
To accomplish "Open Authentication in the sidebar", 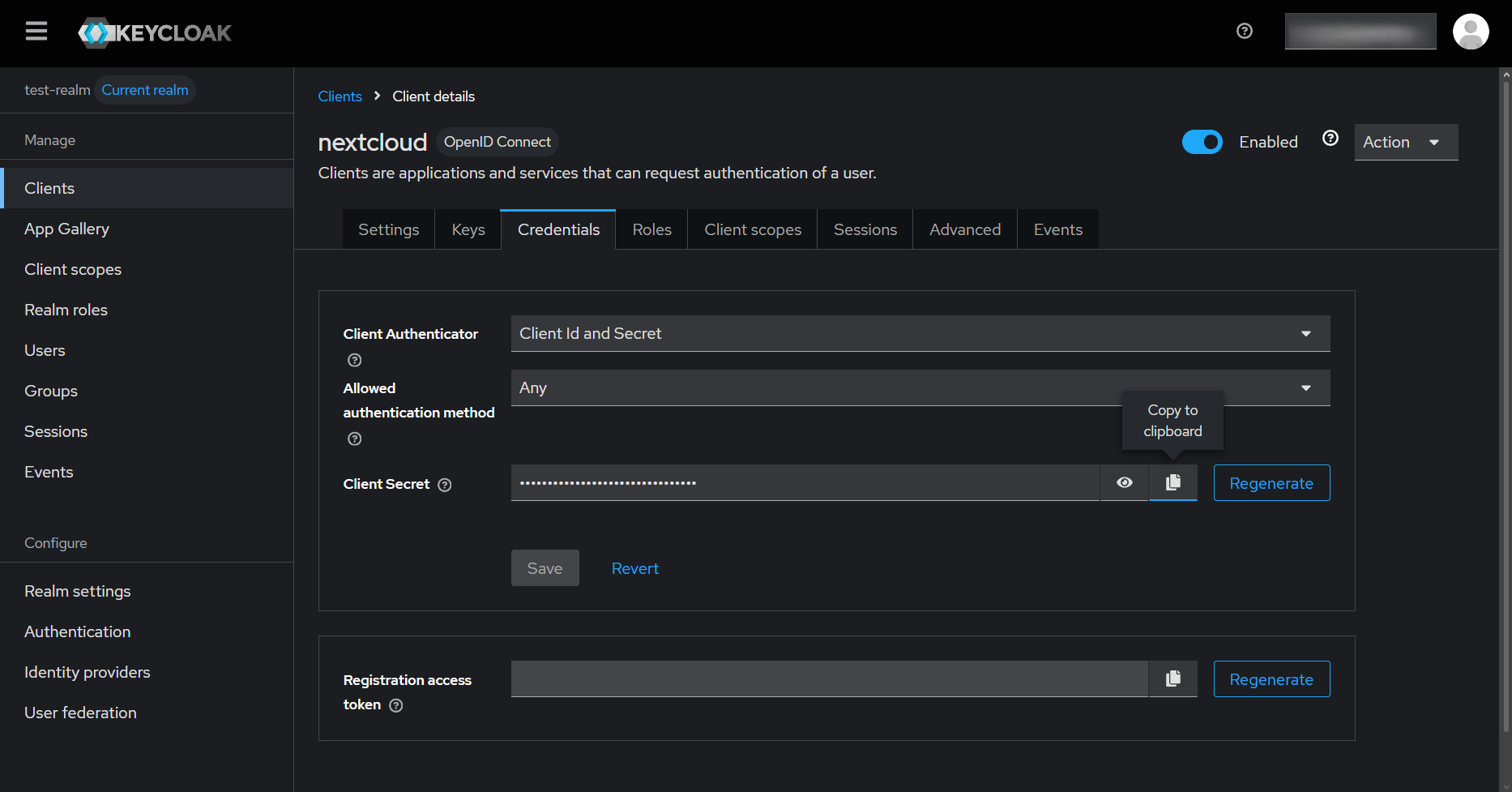I will pyautogui.click(x=147, y=631).
